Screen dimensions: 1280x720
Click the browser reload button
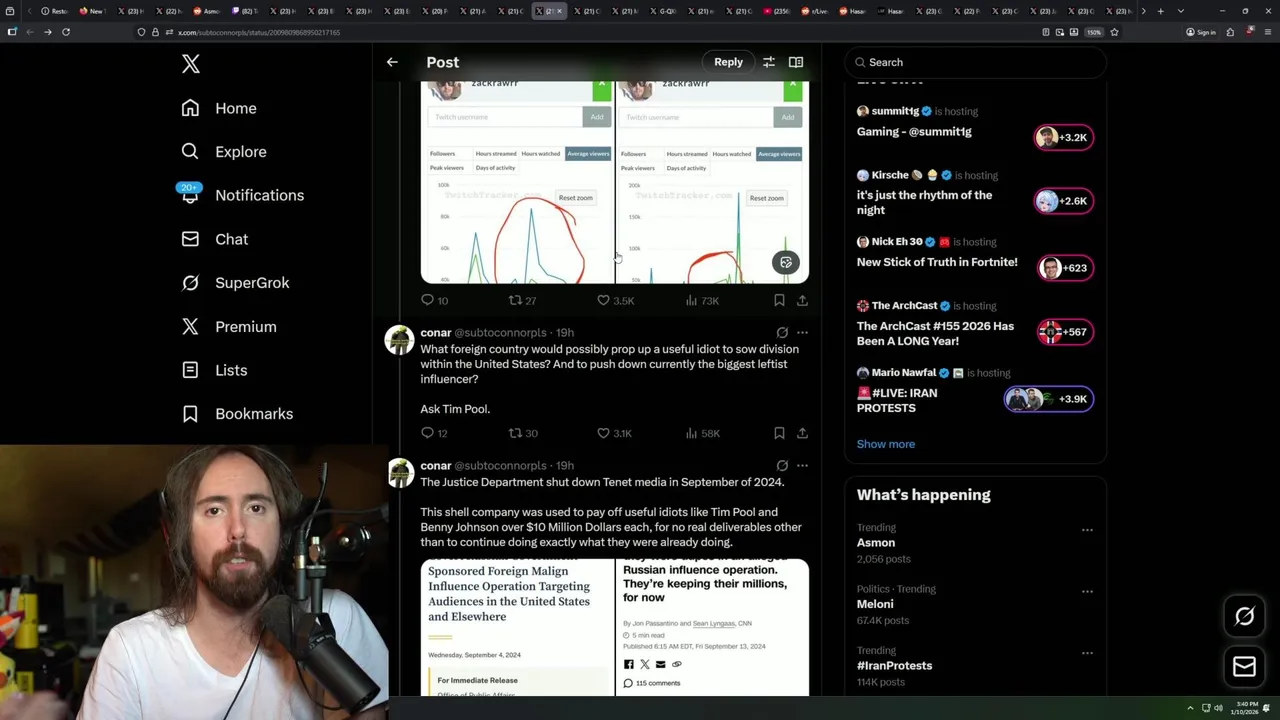click(66, 32)
